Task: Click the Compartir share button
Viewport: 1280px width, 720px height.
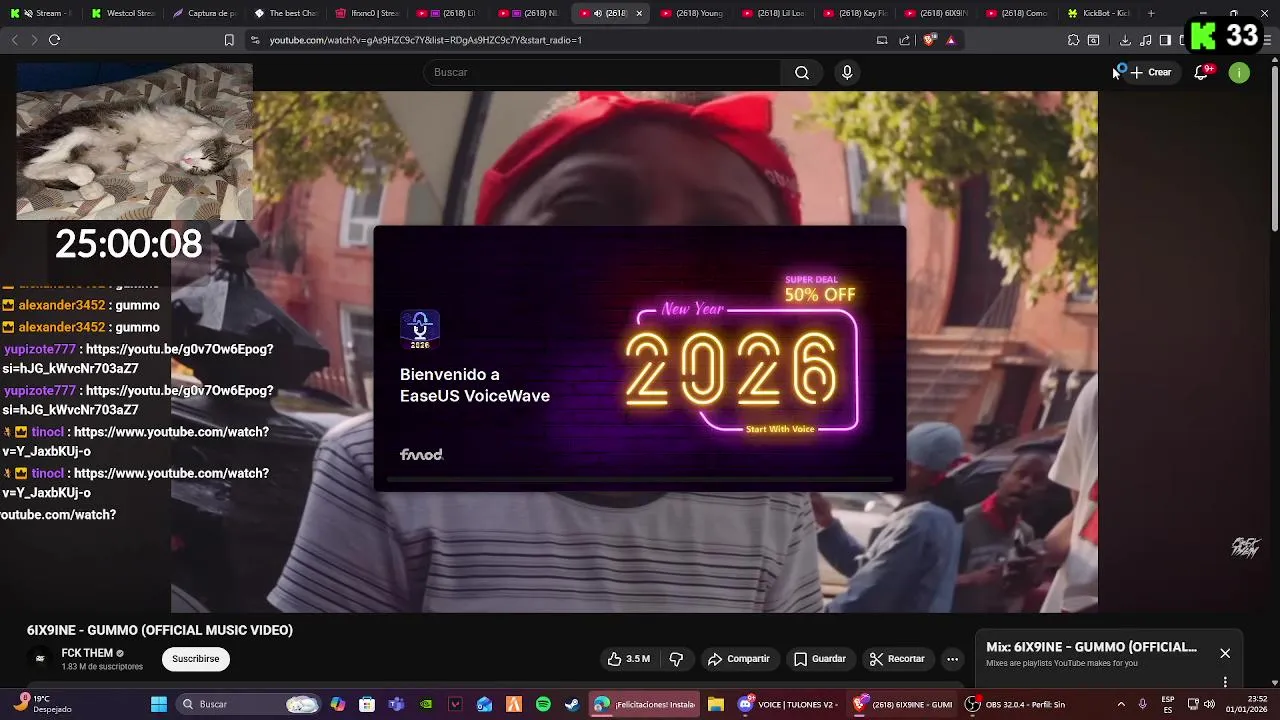Action: click(739, 659)
